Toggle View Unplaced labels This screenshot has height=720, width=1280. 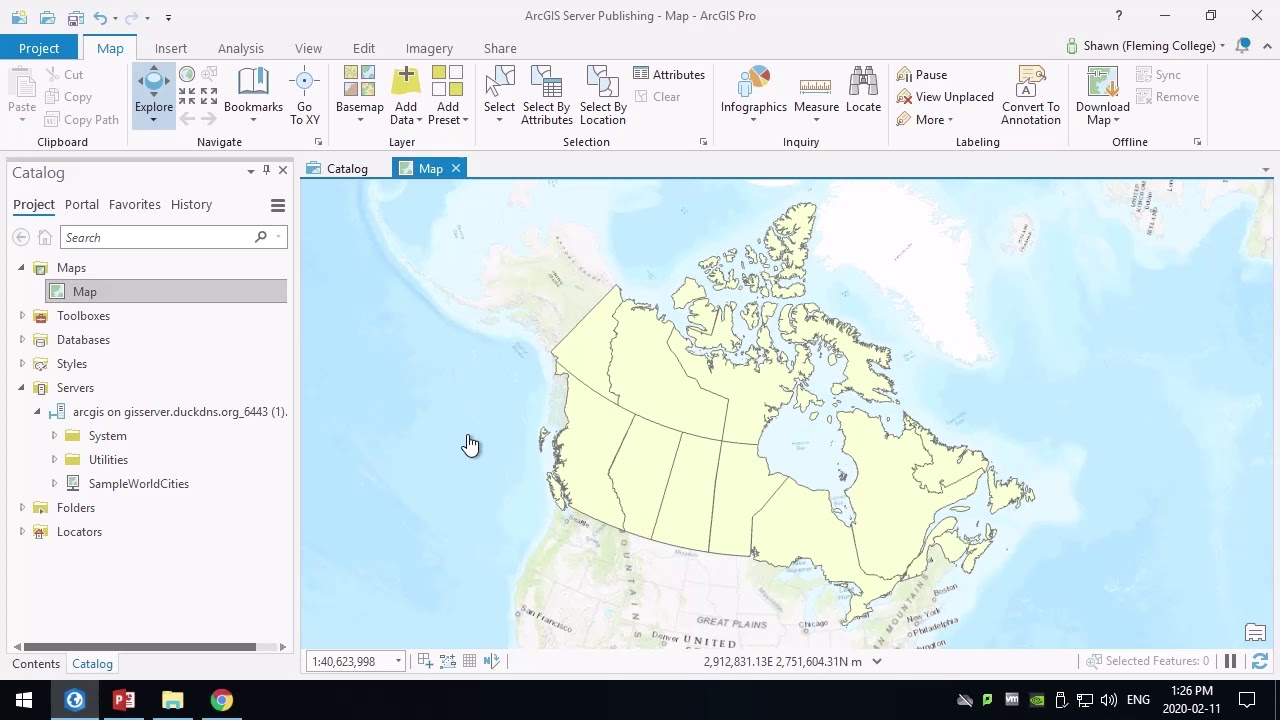pos(945,97)
